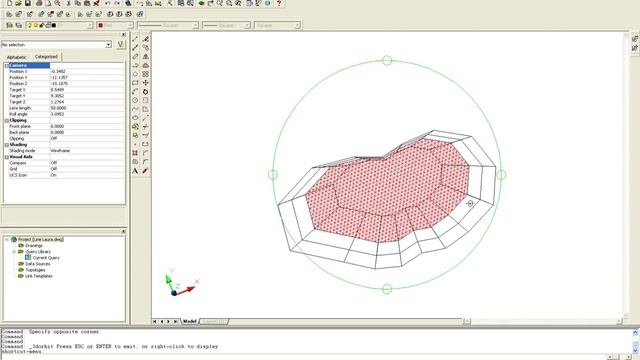Click the red color swatch
The image size is (640, 360).
100,25
